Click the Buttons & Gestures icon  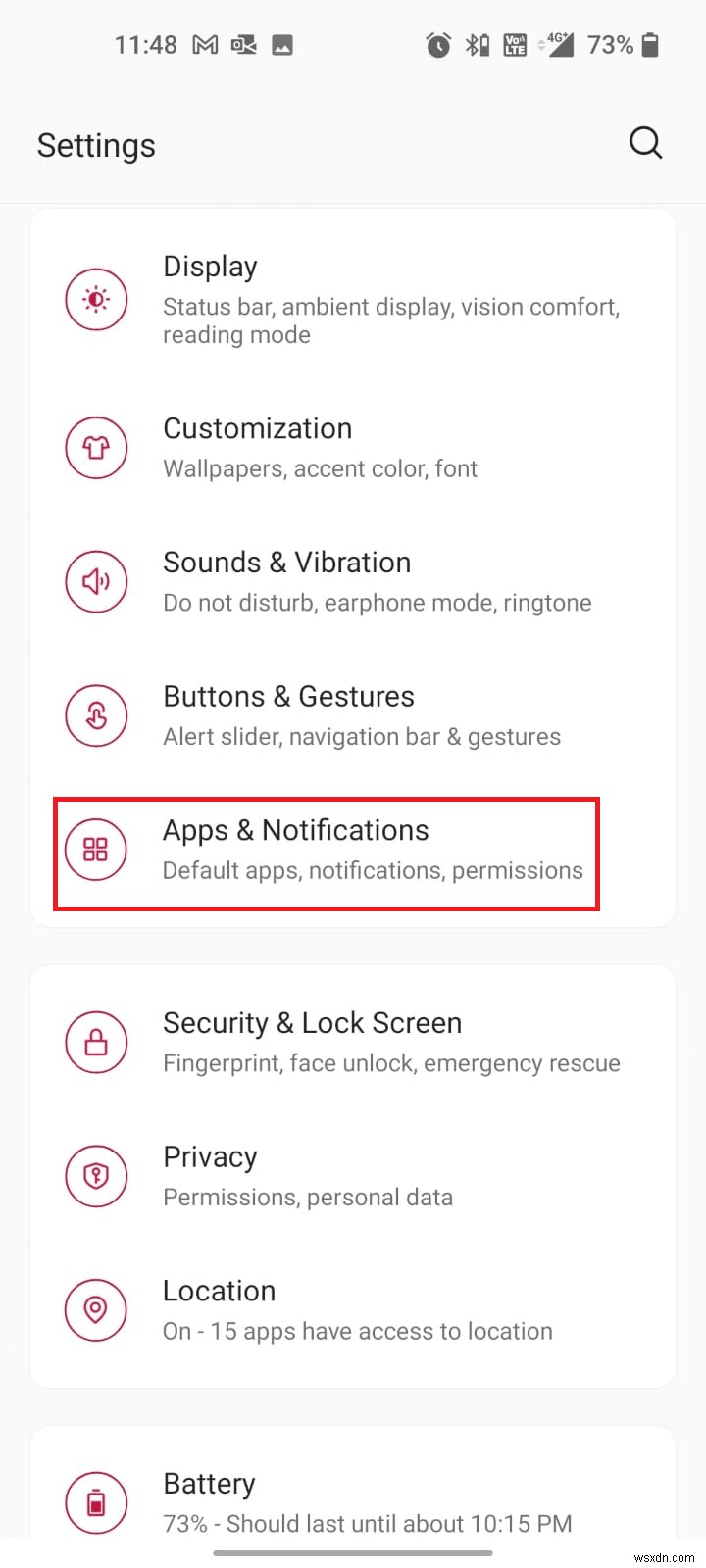click(96, 715)
